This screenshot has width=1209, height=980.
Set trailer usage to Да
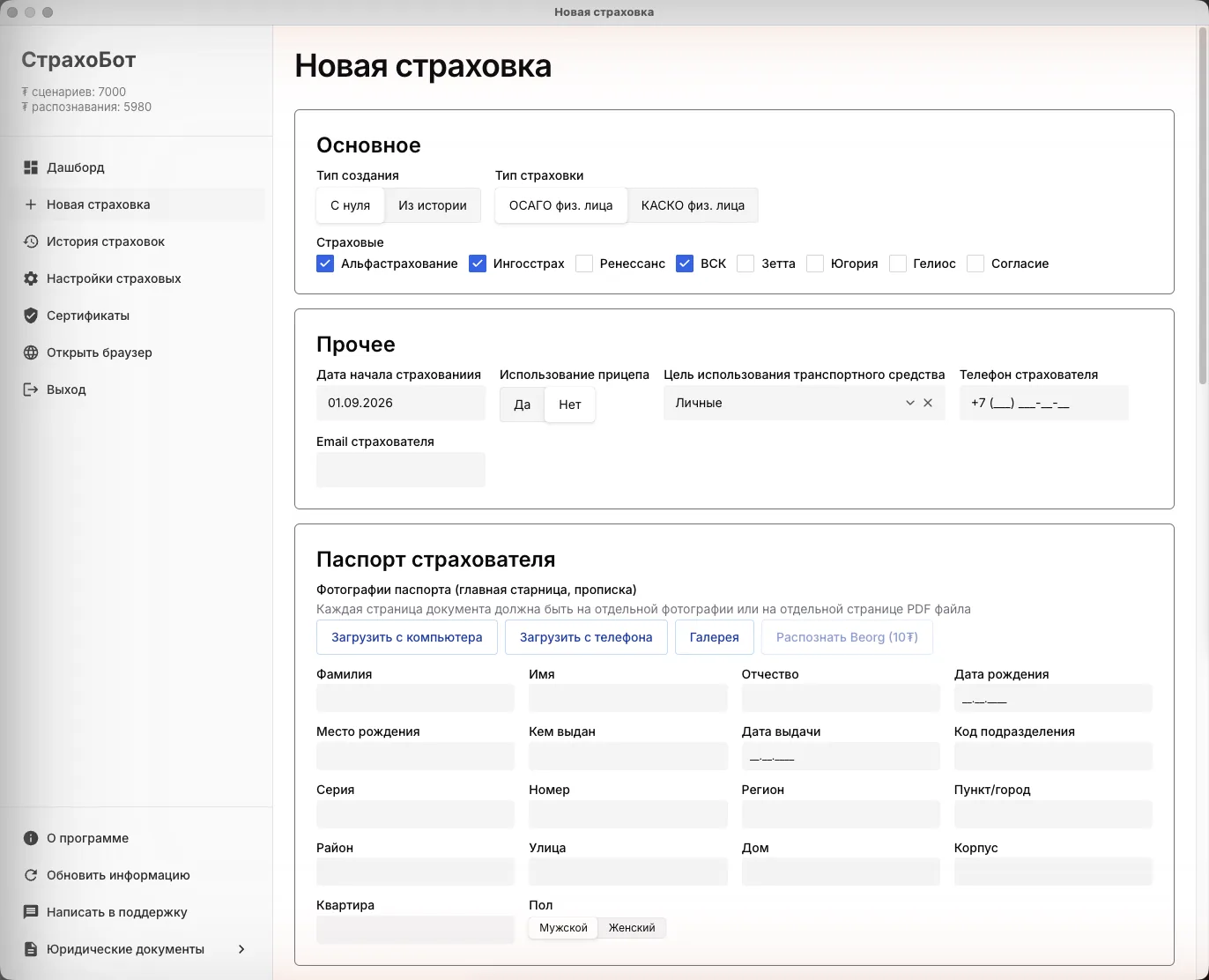[522, 405]
